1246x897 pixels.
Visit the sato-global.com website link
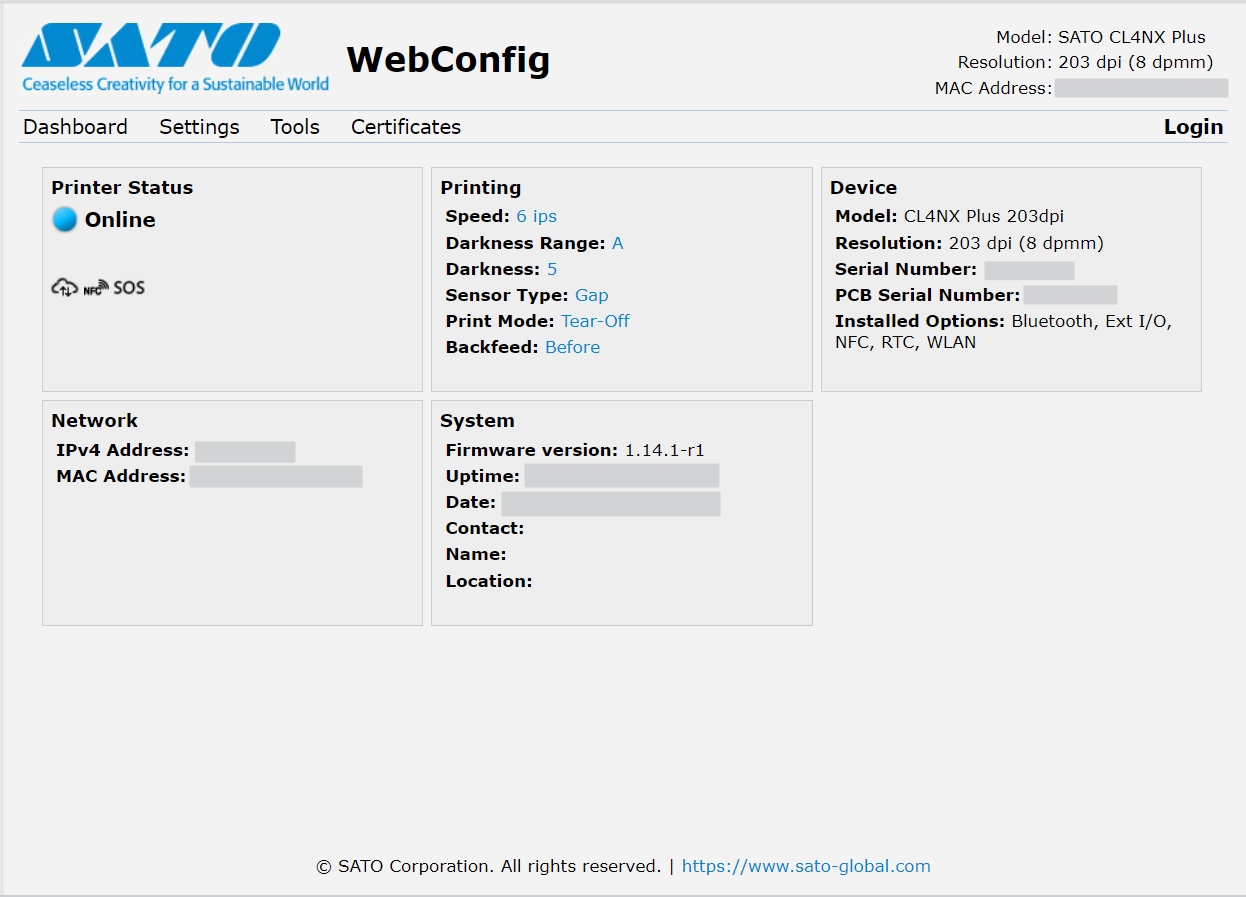[x=805, y=866]
